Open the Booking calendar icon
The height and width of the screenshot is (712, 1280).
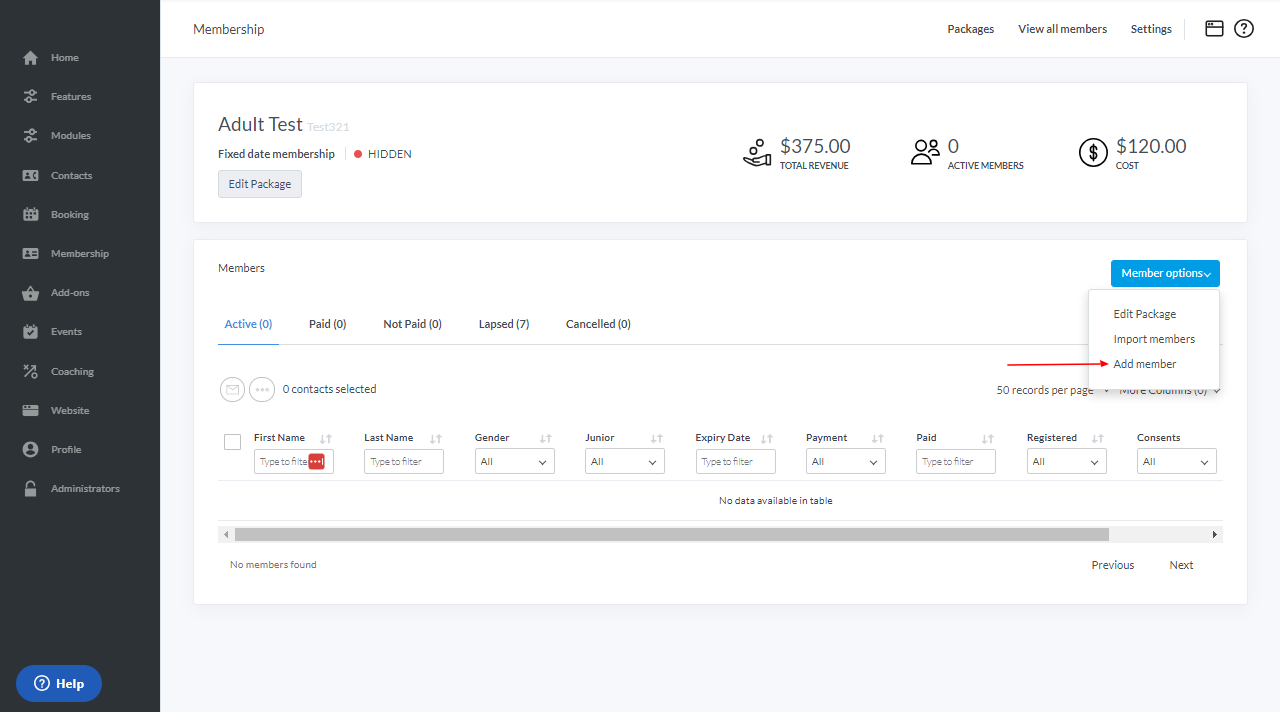(31, 215)
